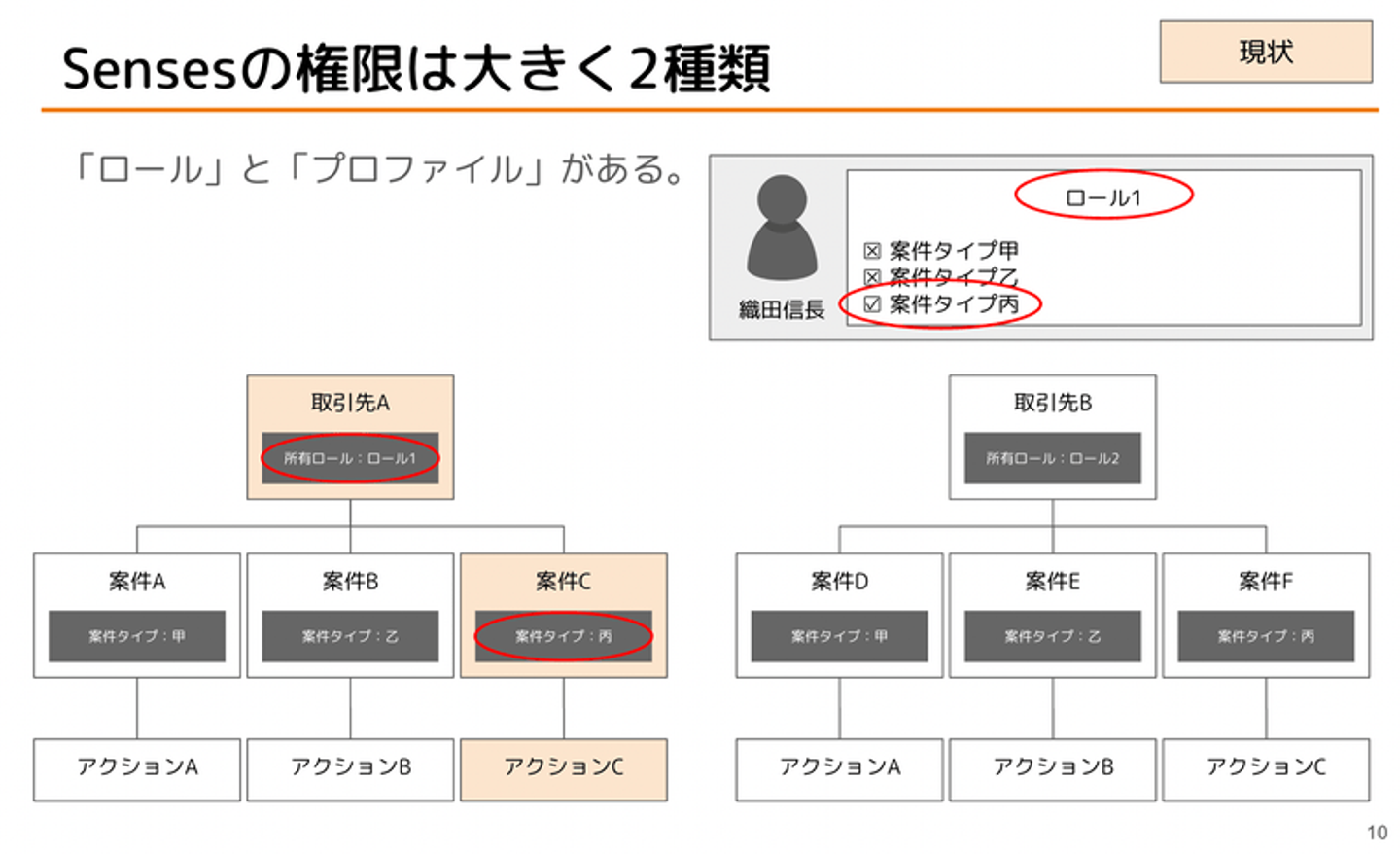Click 案件タイプ:甲 tag inside 案件A
Image resolution: width=1400 pixels, height=854 pixels.
[137, 636]
